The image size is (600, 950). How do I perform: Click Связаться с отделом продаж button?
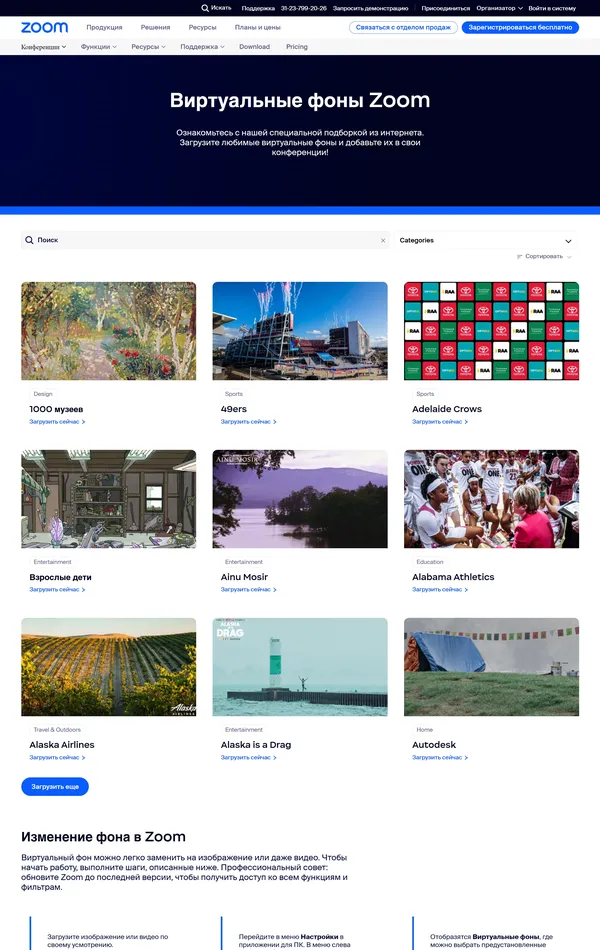pyautogui.click(x=403, y=27)
